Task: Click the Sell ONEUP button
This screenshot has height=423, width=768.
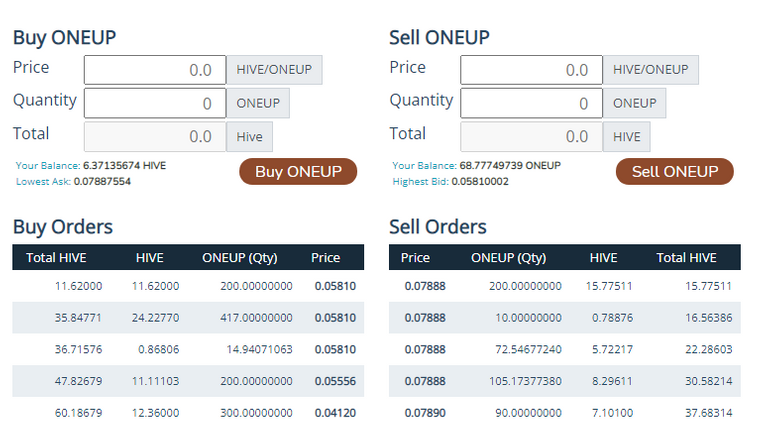Action: pyautogui.click(x=674, y=171)
